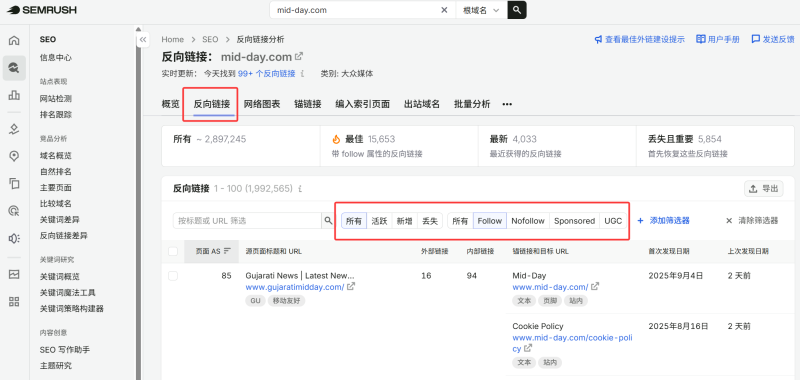Select the 新增 status filter
Screen dimensions: 800x380
pyautogui.click(x=405, y=221)
